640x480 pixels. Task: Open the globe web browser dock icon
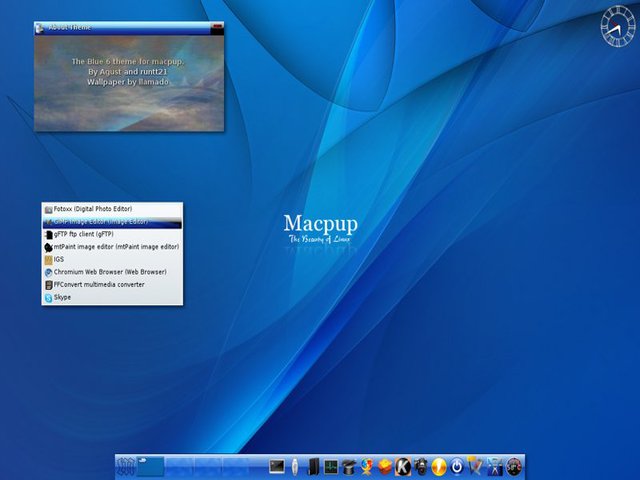(x=367, y=467)
